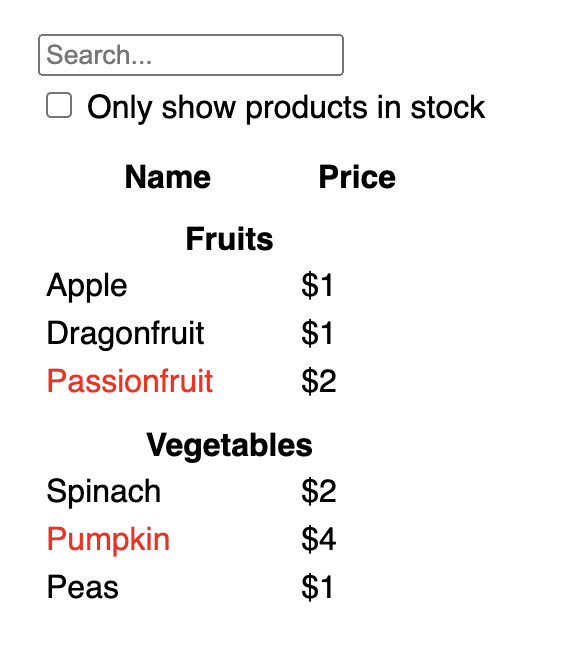Click the Peas $1 price
Viewport: 572px width, 646px height.
tap(317, 587)
